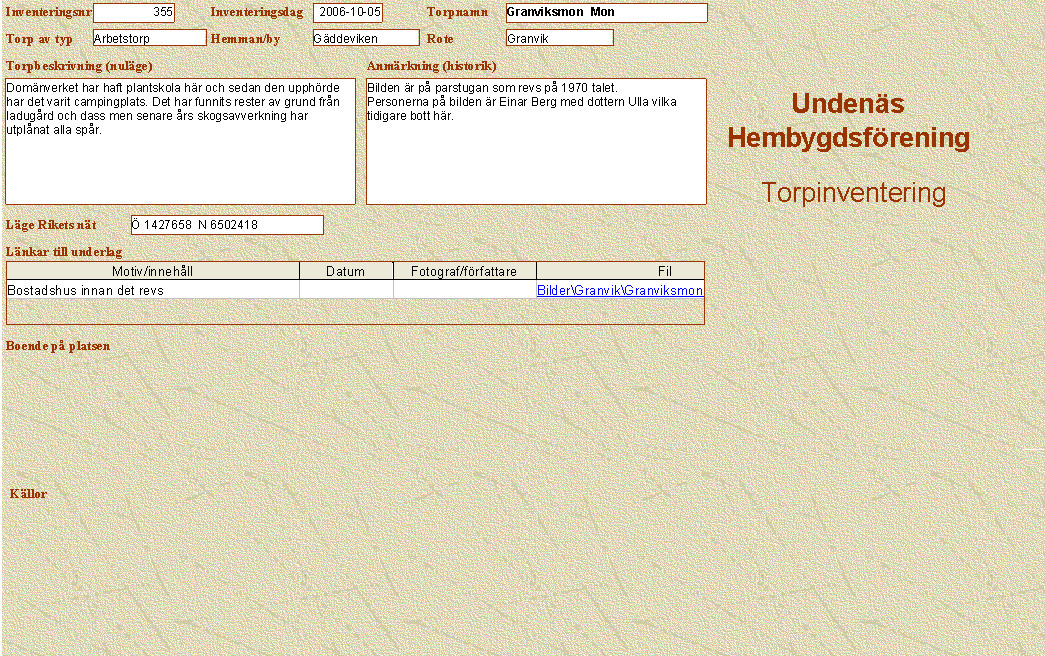Click the empty Datum cell in first row
1045x656 pixels.
[x=346, y=290]
